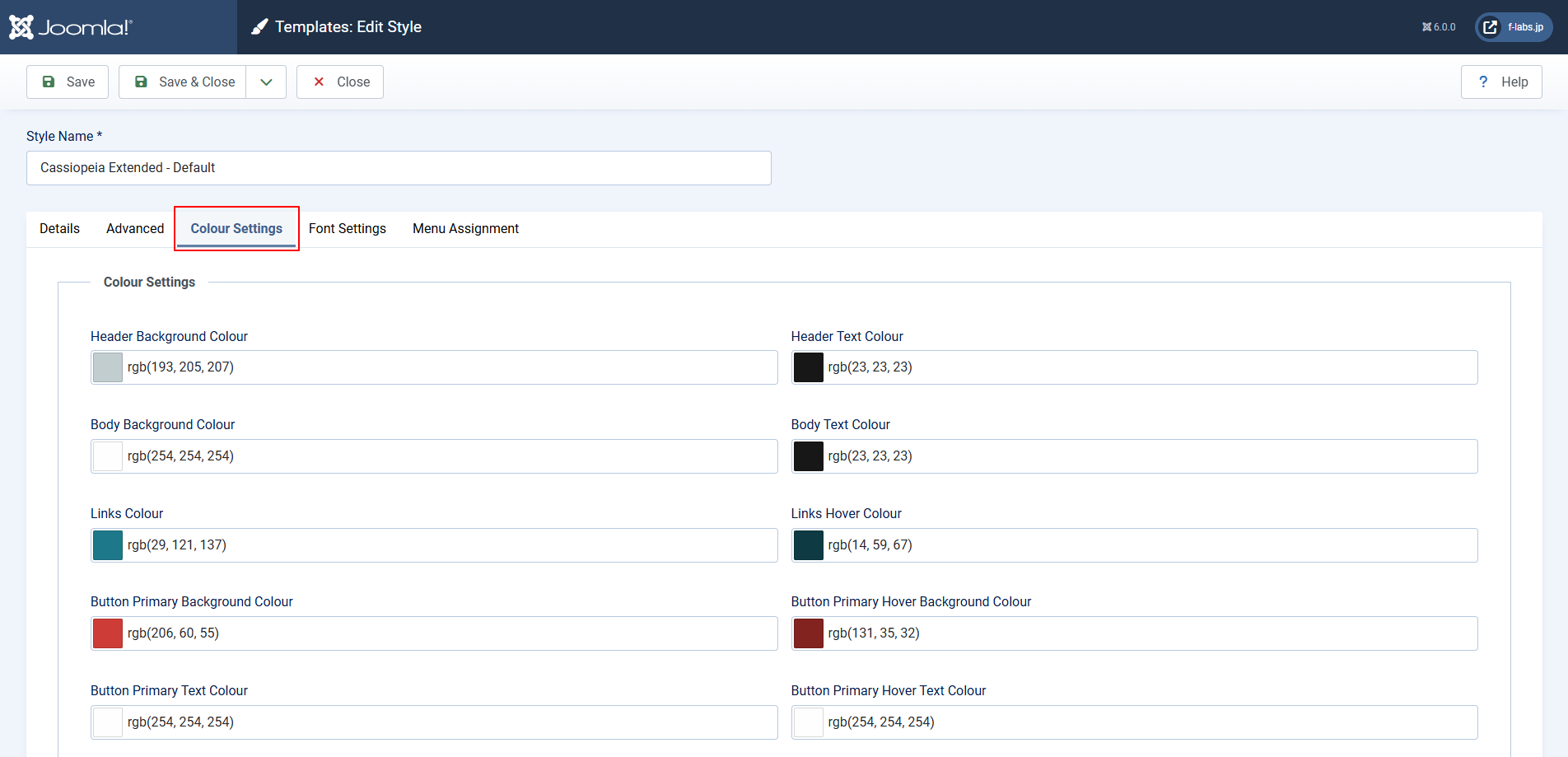1568x757 pixels.
Task: Click the Save & Close disk icon
Action: pyautogui.click(x=141, y=82)
